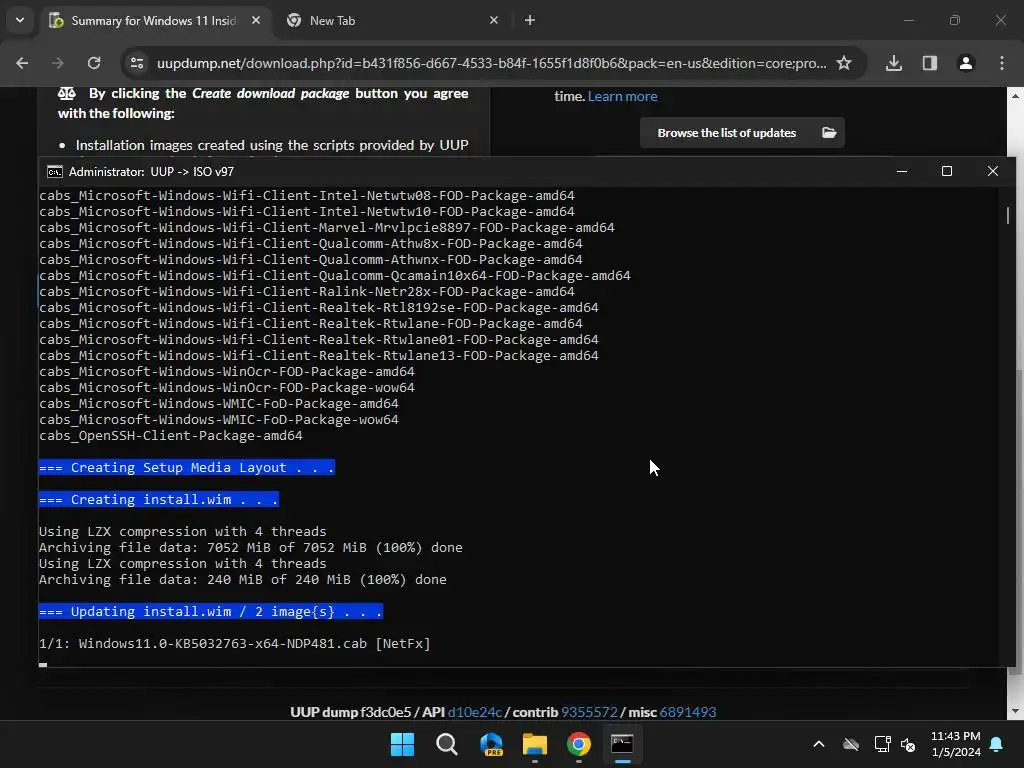Click the command prompt title bar icon
This screenshot has width=1024, height=768.
coord(55,172)
